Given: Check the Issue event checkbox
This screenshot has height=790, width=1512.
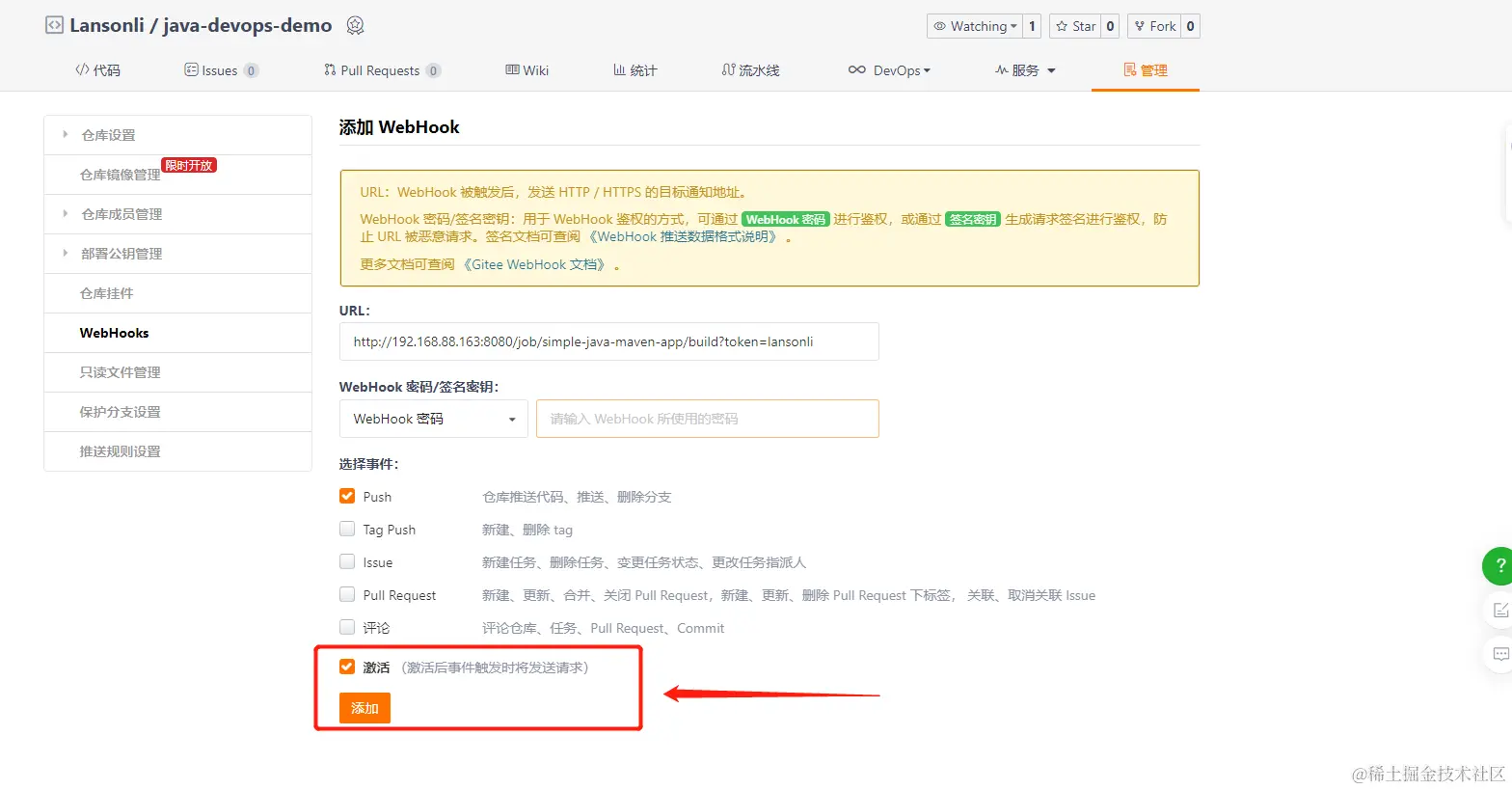Looking at the screenshot, I should point(347,561).
